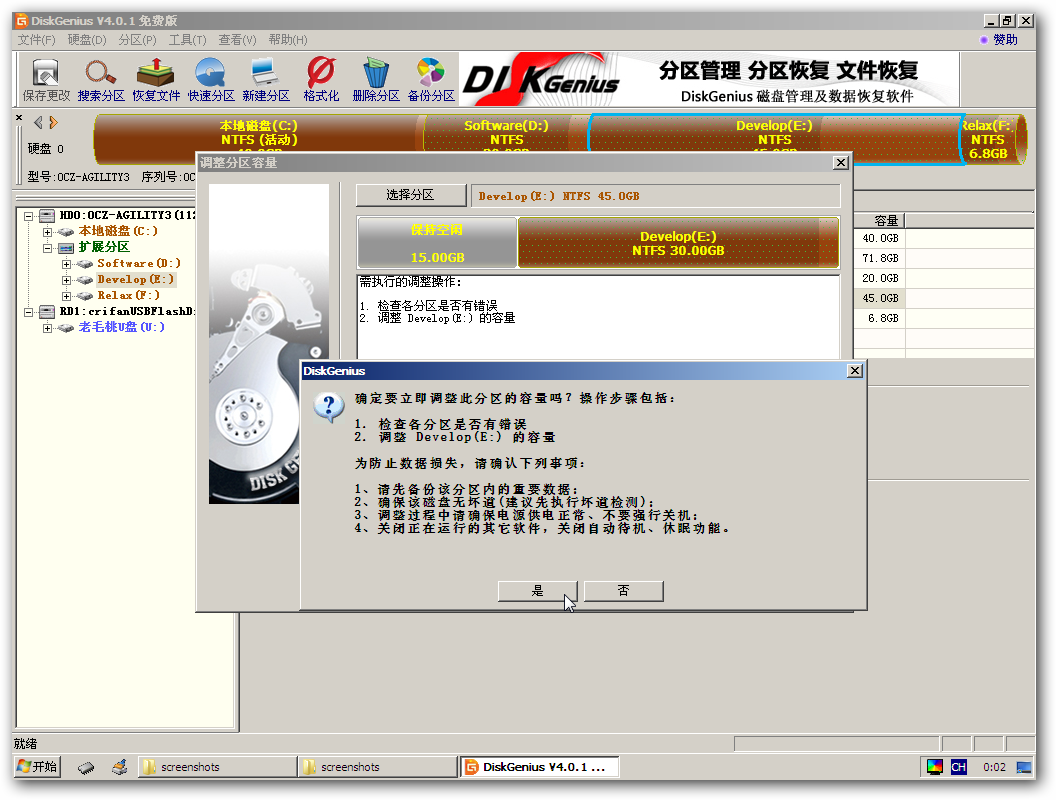Select Relax(F:) in the tree
1056x800 pixels.
(128, 296)
